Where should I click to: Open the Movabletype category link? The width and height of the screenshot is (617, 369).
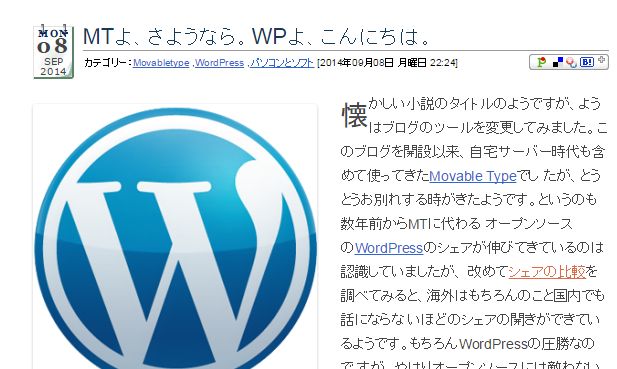pos(161,63)
